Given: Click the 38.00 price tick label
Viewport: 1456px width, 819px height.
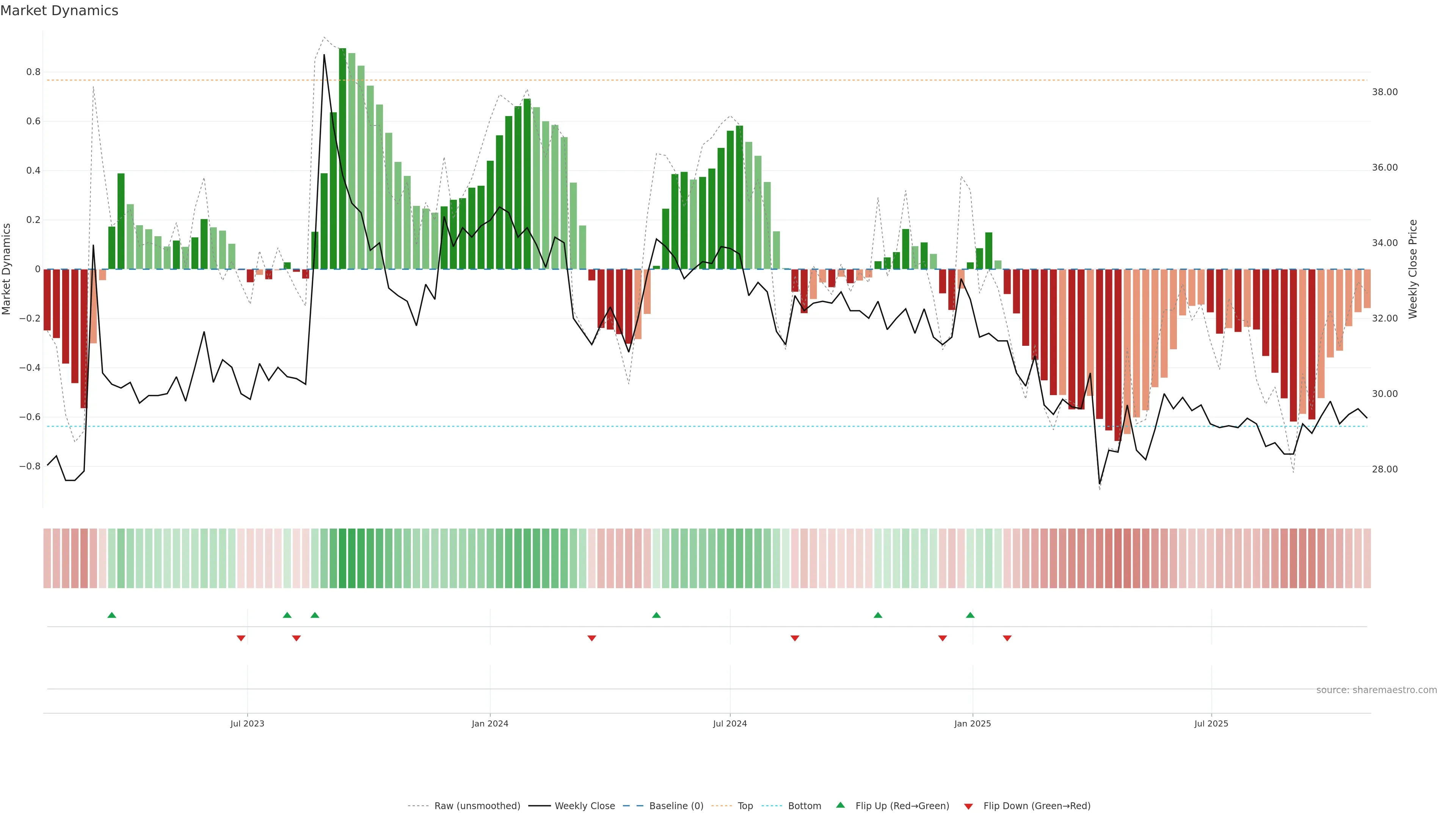Looking at the screenshot, I should pyautogui.click(x=1385, y=92).
